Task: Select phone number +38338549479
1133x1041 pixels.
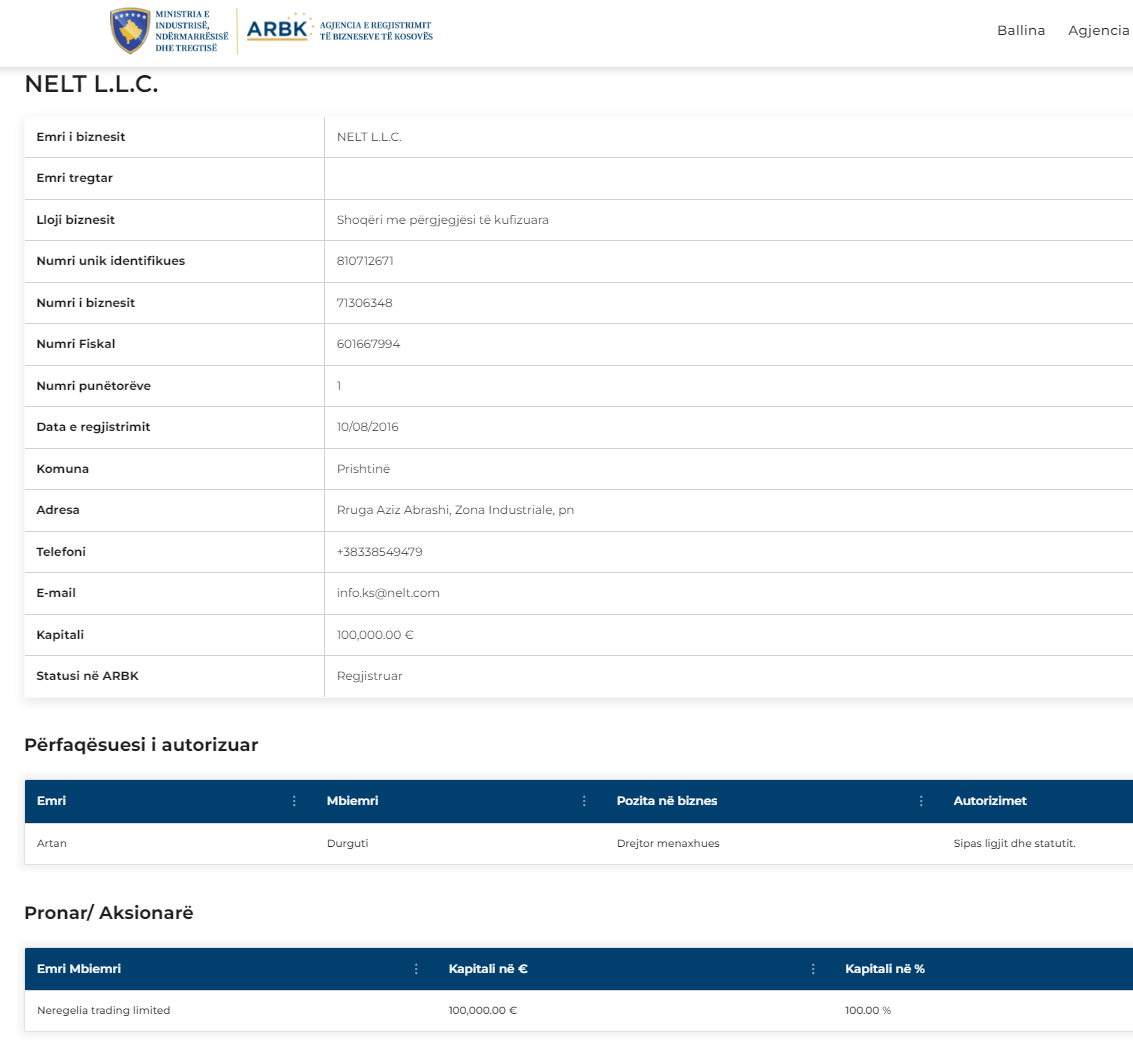Action: (x=379, y=553)
